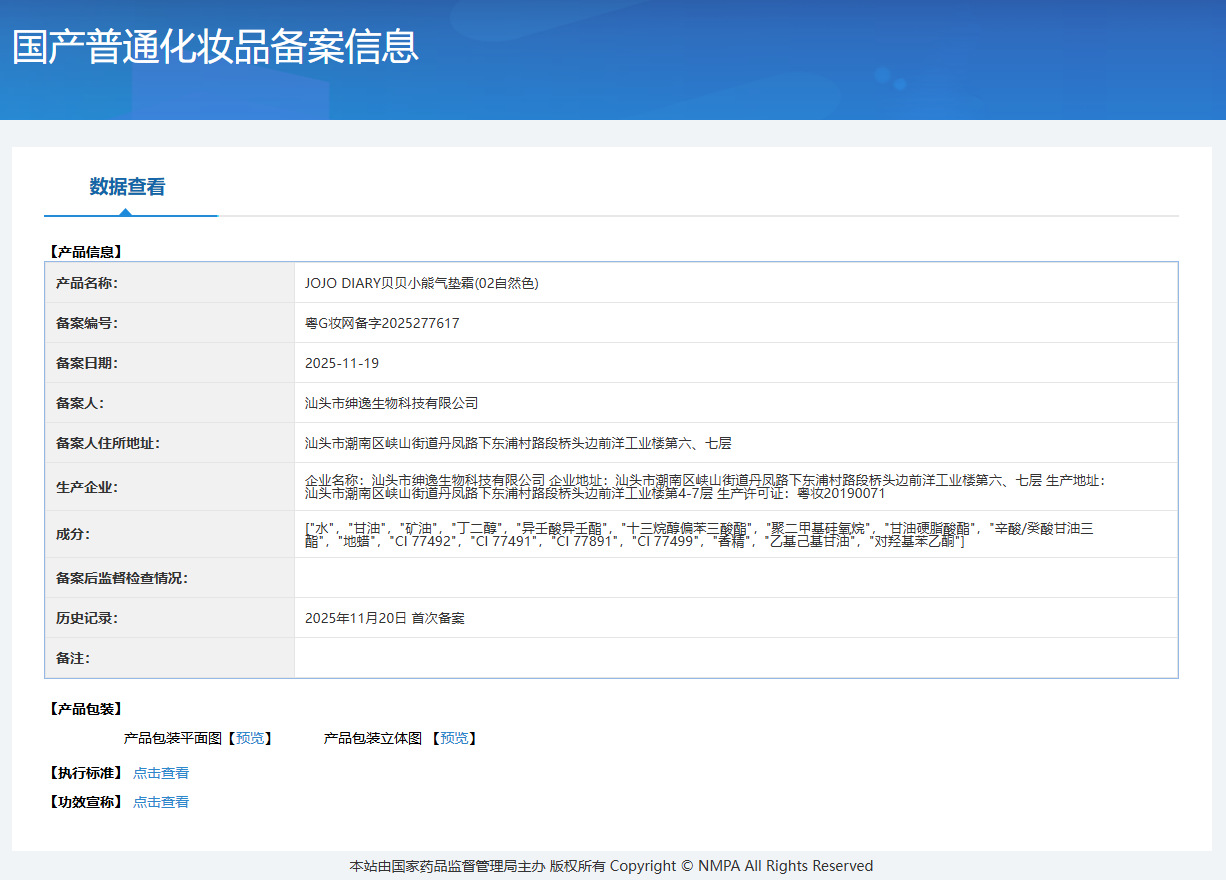
Task: Open the 数据查看 tab
Action: pyautogui.click(x=127, y=187)
